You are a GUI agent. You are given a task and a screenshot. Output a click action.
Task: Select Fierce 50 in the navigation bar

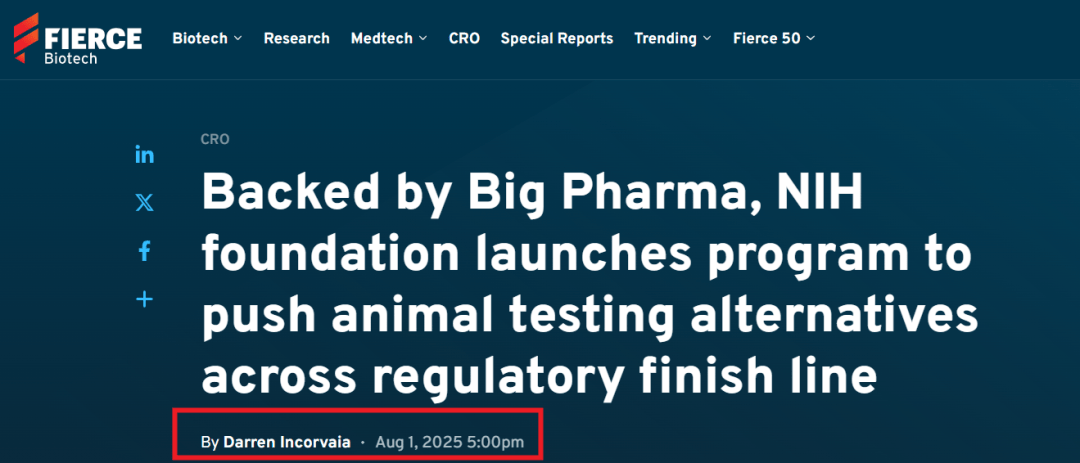coord(766,39)
